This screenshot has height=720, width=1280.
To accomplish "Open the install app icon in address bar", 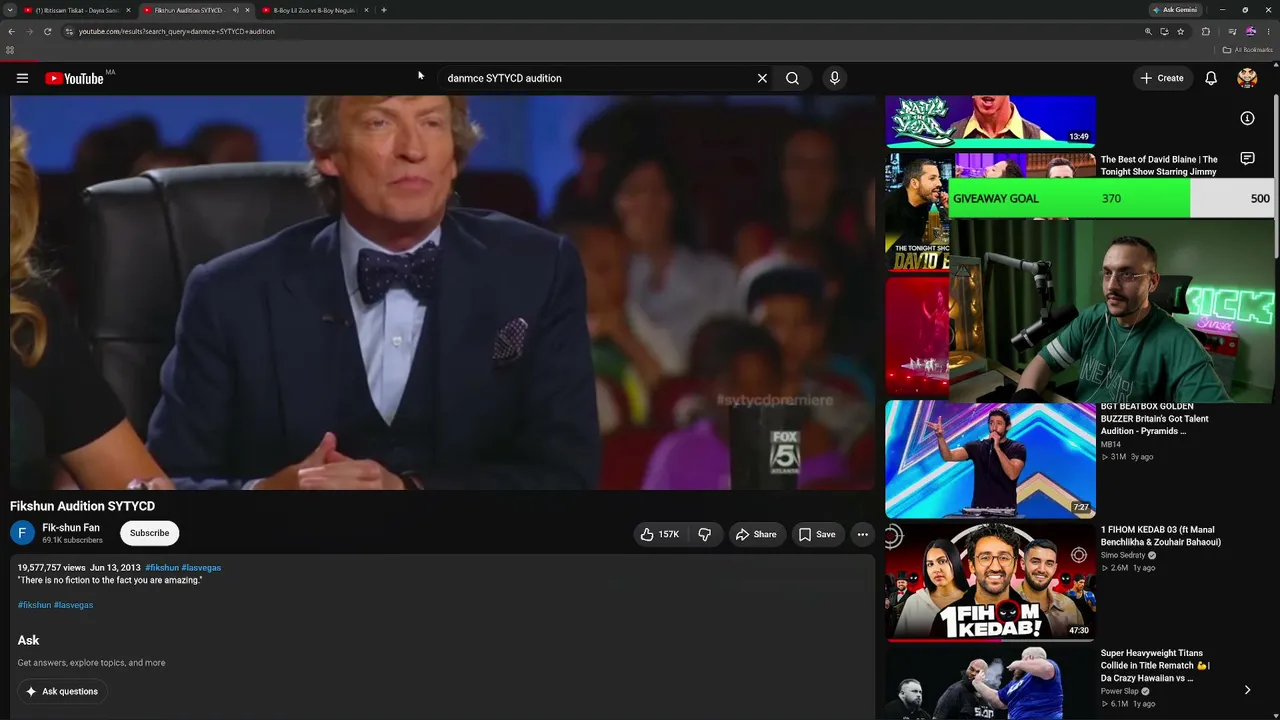I will pyautogui.click(x=1164, y=31).
